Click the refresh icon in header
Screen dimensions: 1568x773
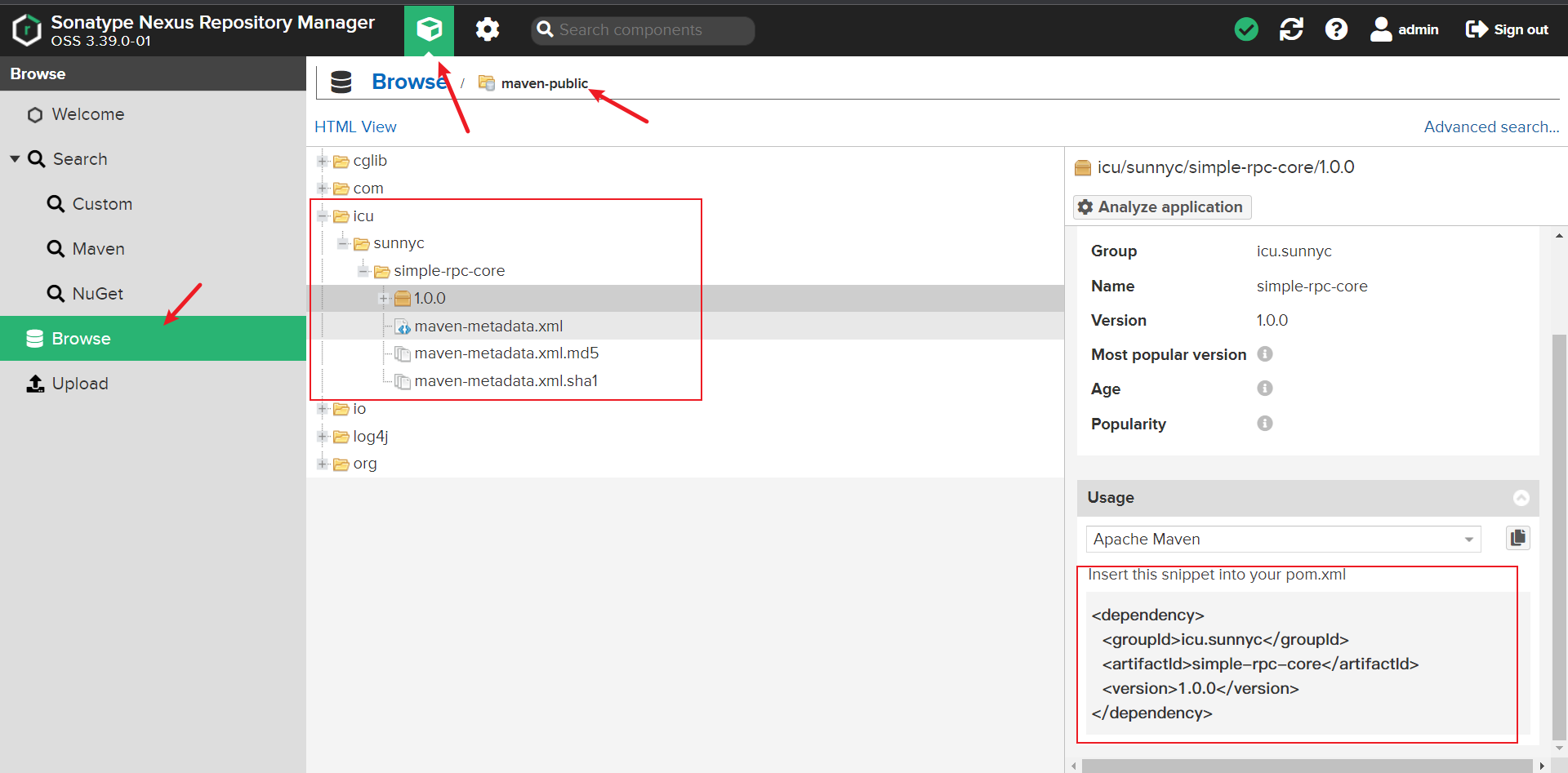click(1291, 30)
